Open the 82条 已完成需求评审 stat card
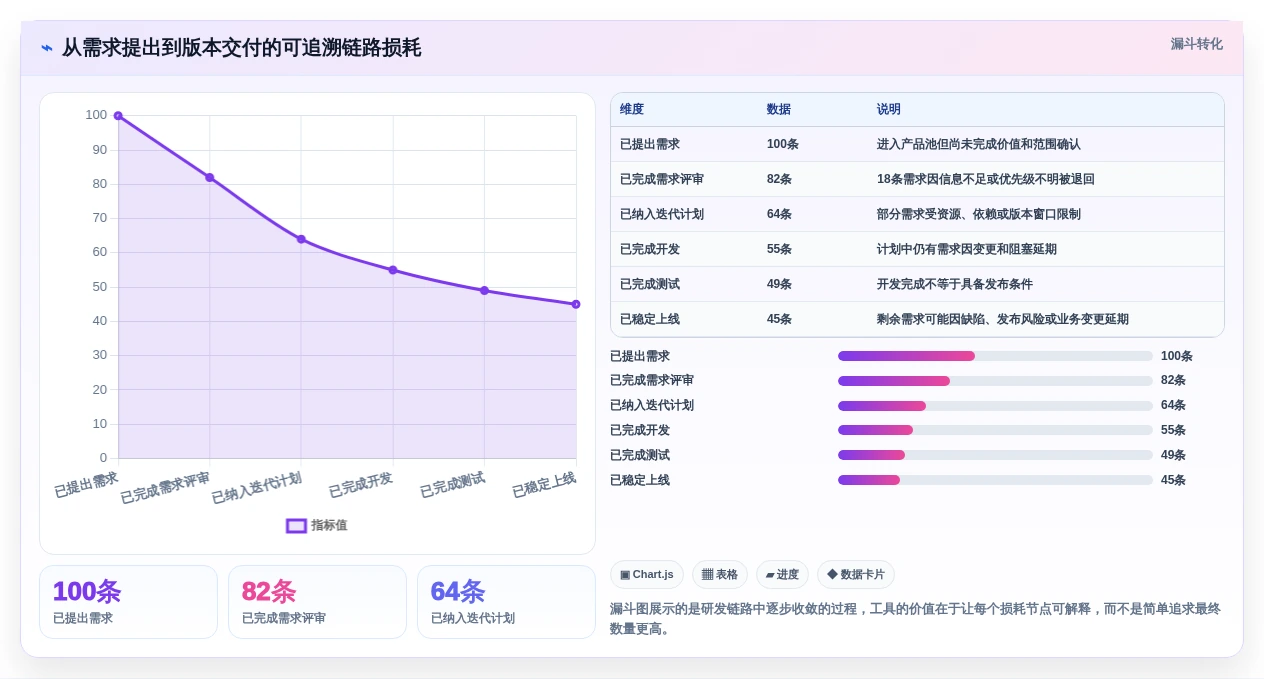 pos(317,602)
